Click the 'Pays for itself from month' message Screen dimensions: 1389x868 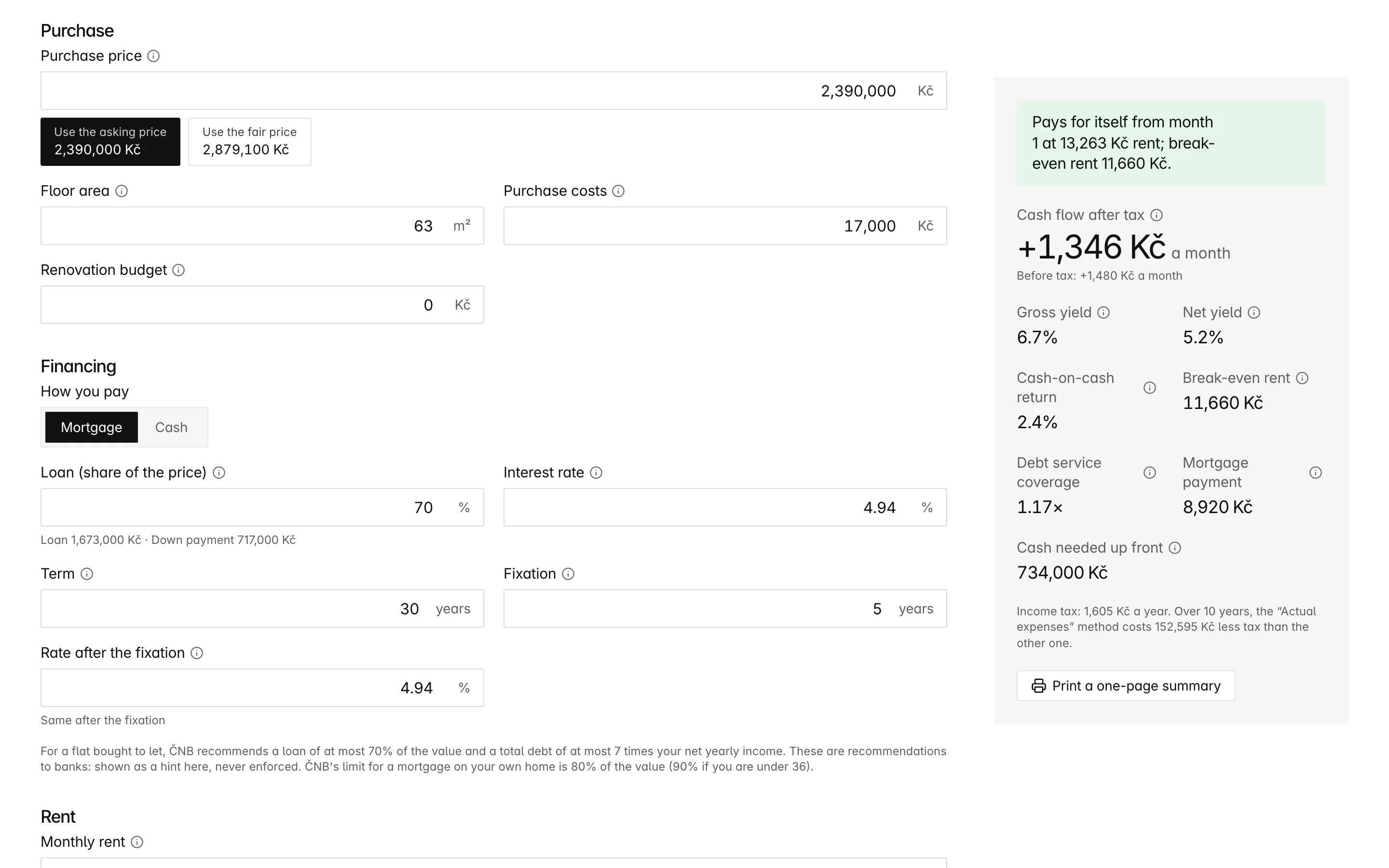[1171, 143]
